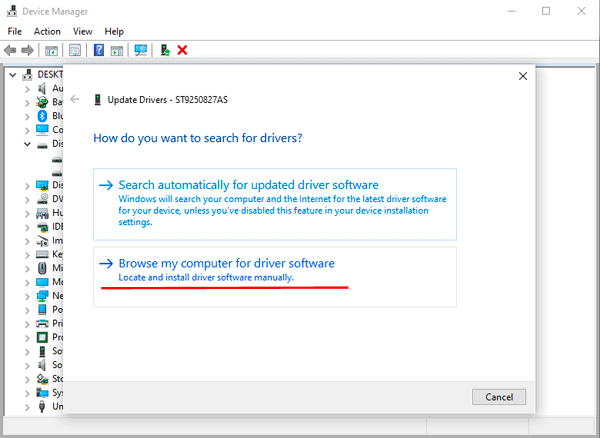This screenshot has height=438, width=600.
Task: Select the Imaging devices icon in tree
Action: pyautogui.click(x=42, y=241)
